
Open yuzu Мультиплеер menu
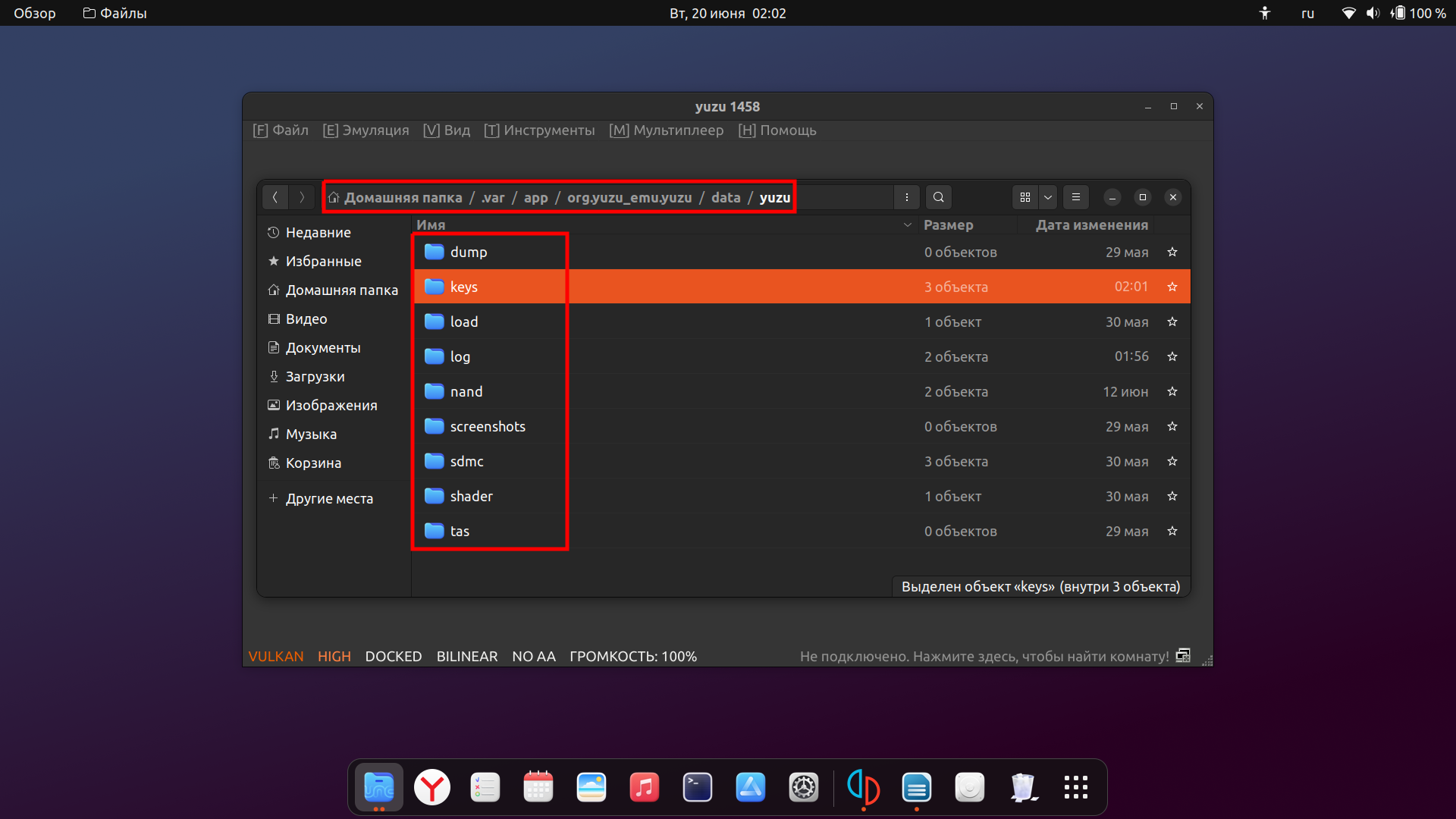667,130
